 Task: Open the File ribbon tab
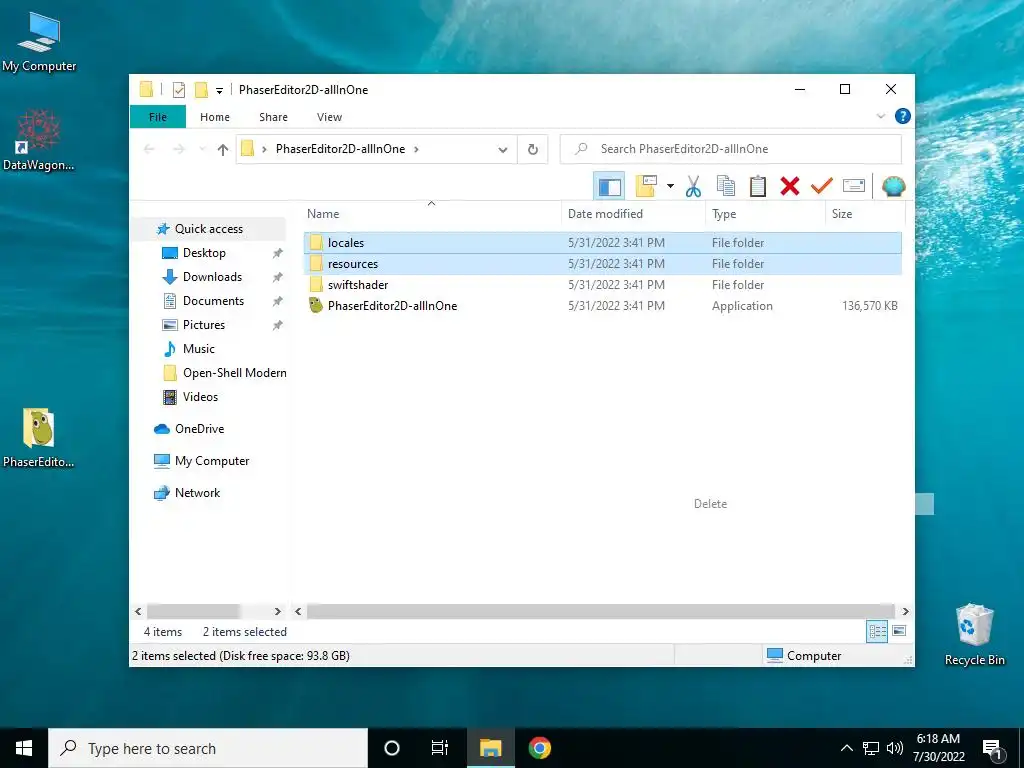(157, 117)
